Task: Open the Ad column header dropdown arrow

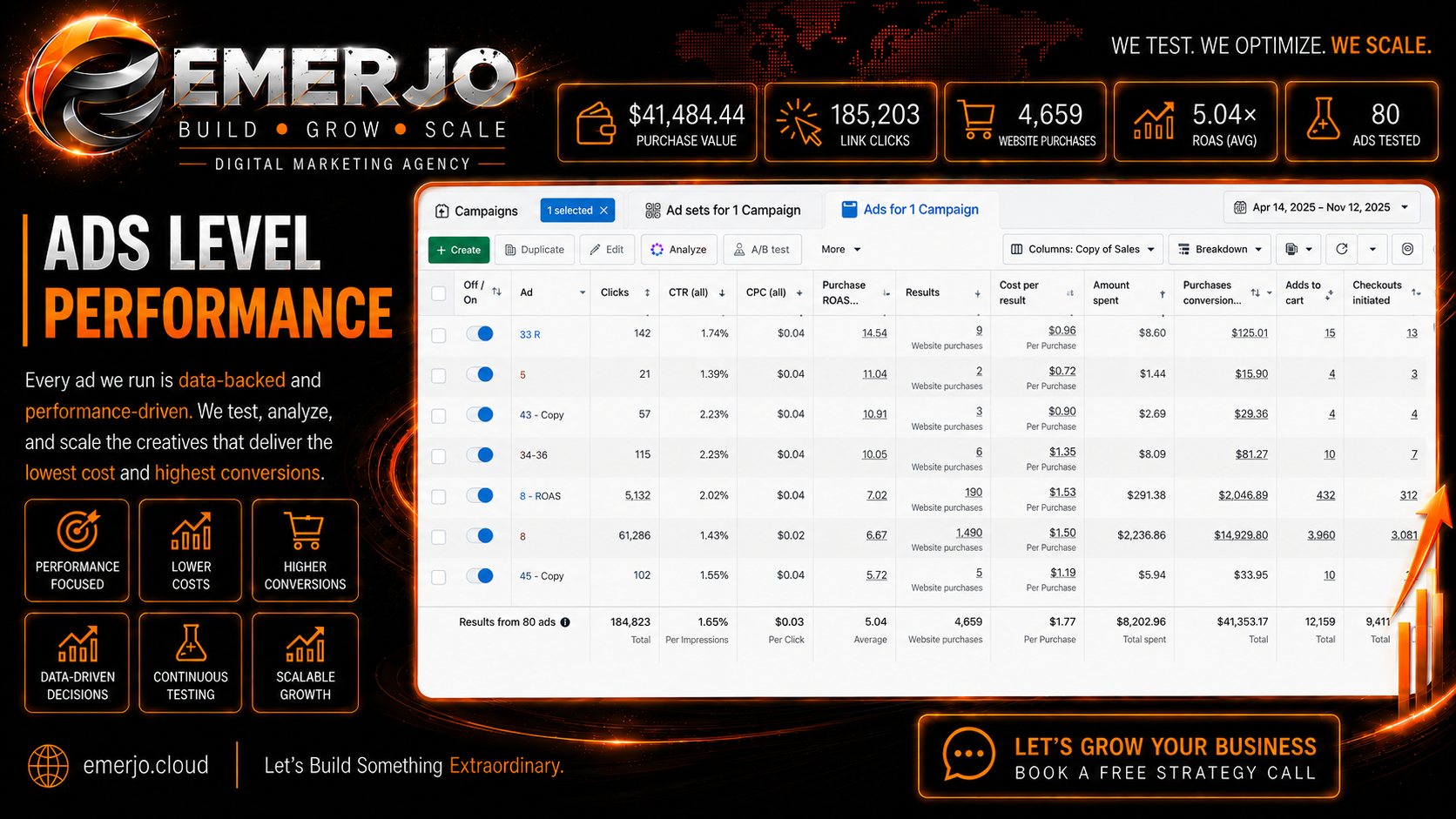Action: [583, 293]
